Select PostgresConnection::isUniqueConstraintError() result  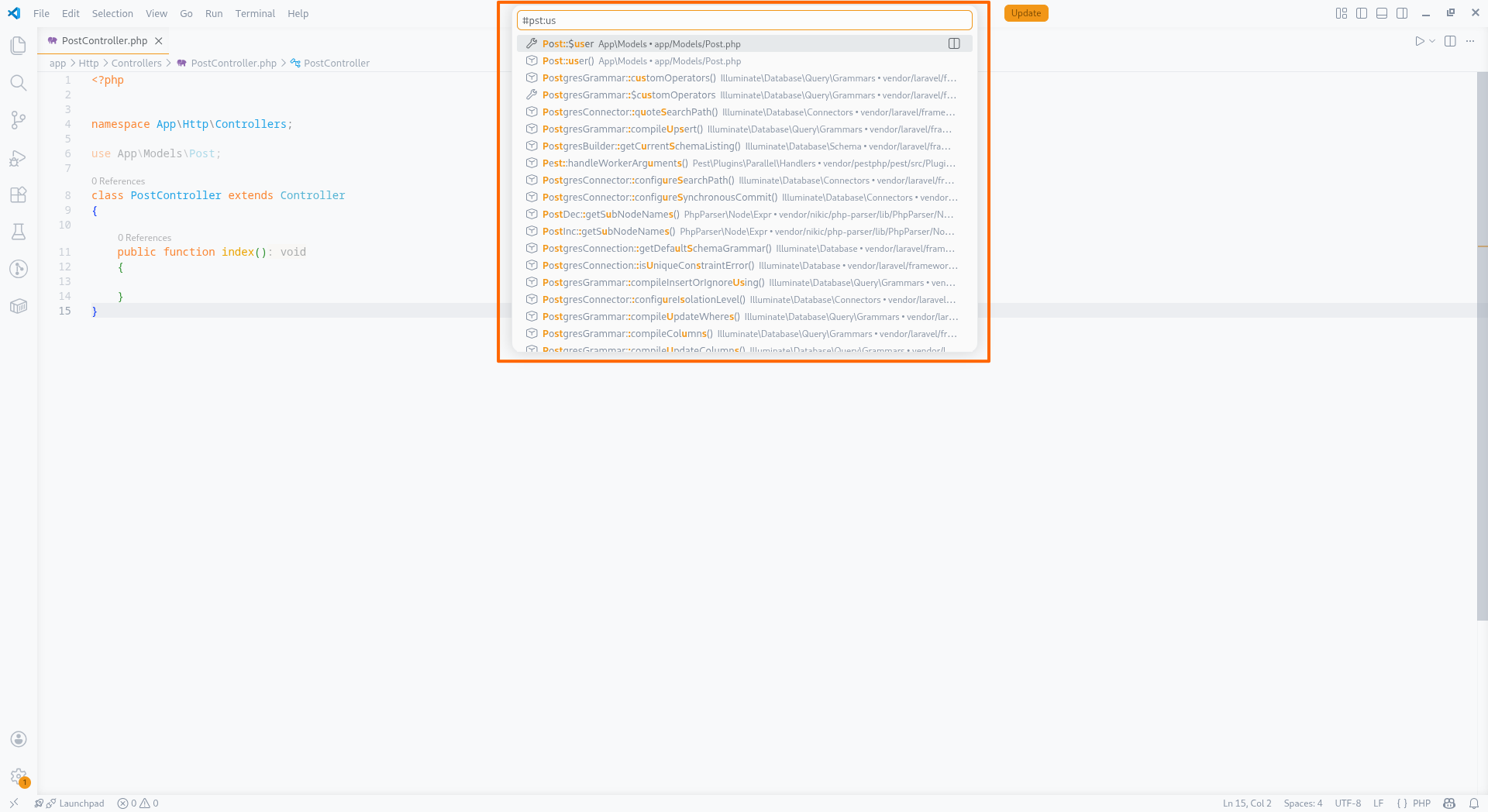point(744,266)
